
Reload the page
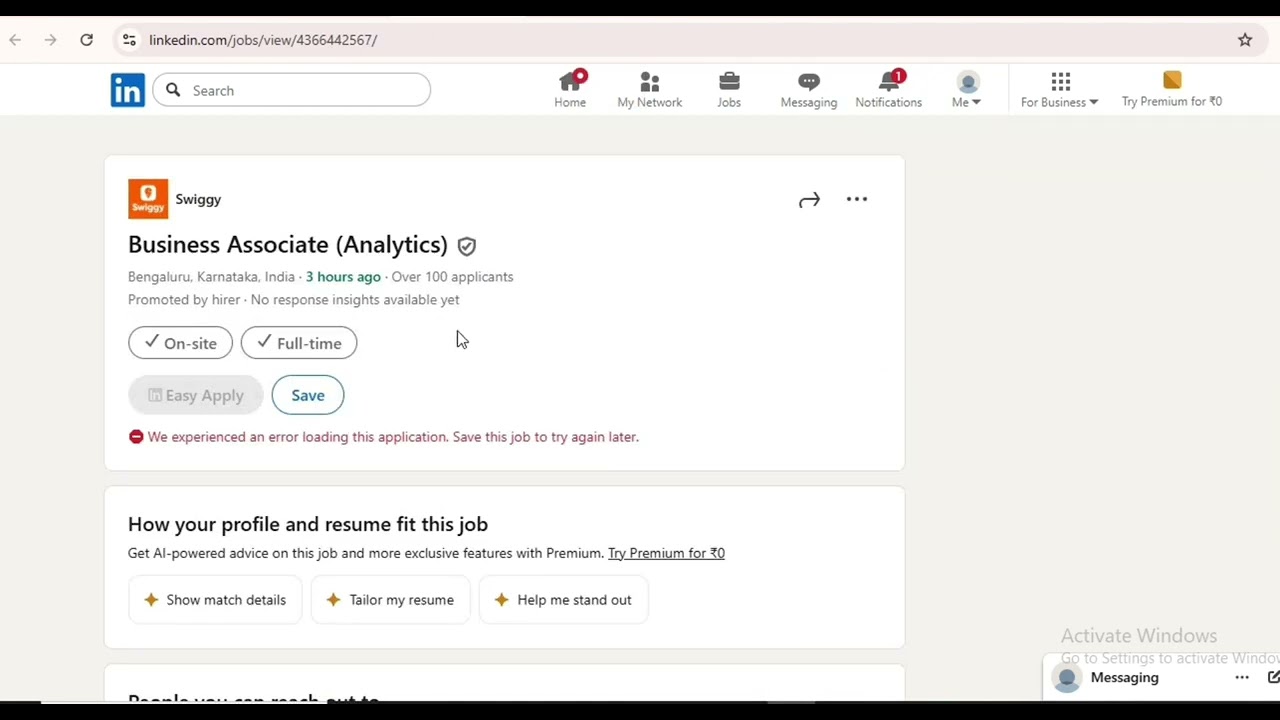point(87,40)
